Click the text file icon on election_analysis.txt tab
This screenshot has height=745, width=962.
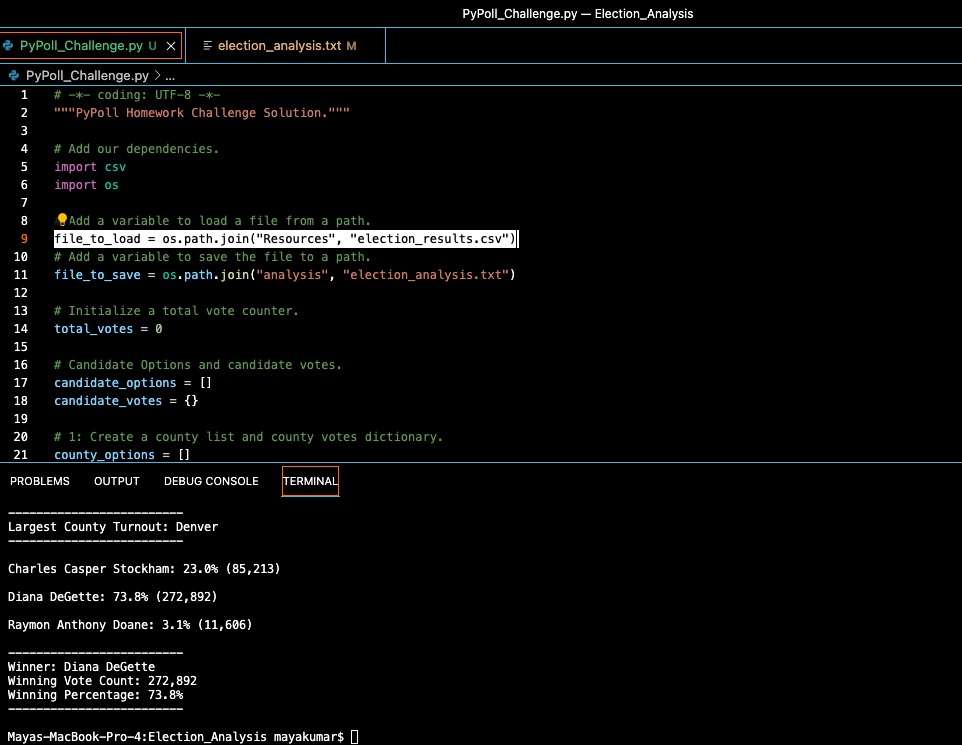[207, 45]
